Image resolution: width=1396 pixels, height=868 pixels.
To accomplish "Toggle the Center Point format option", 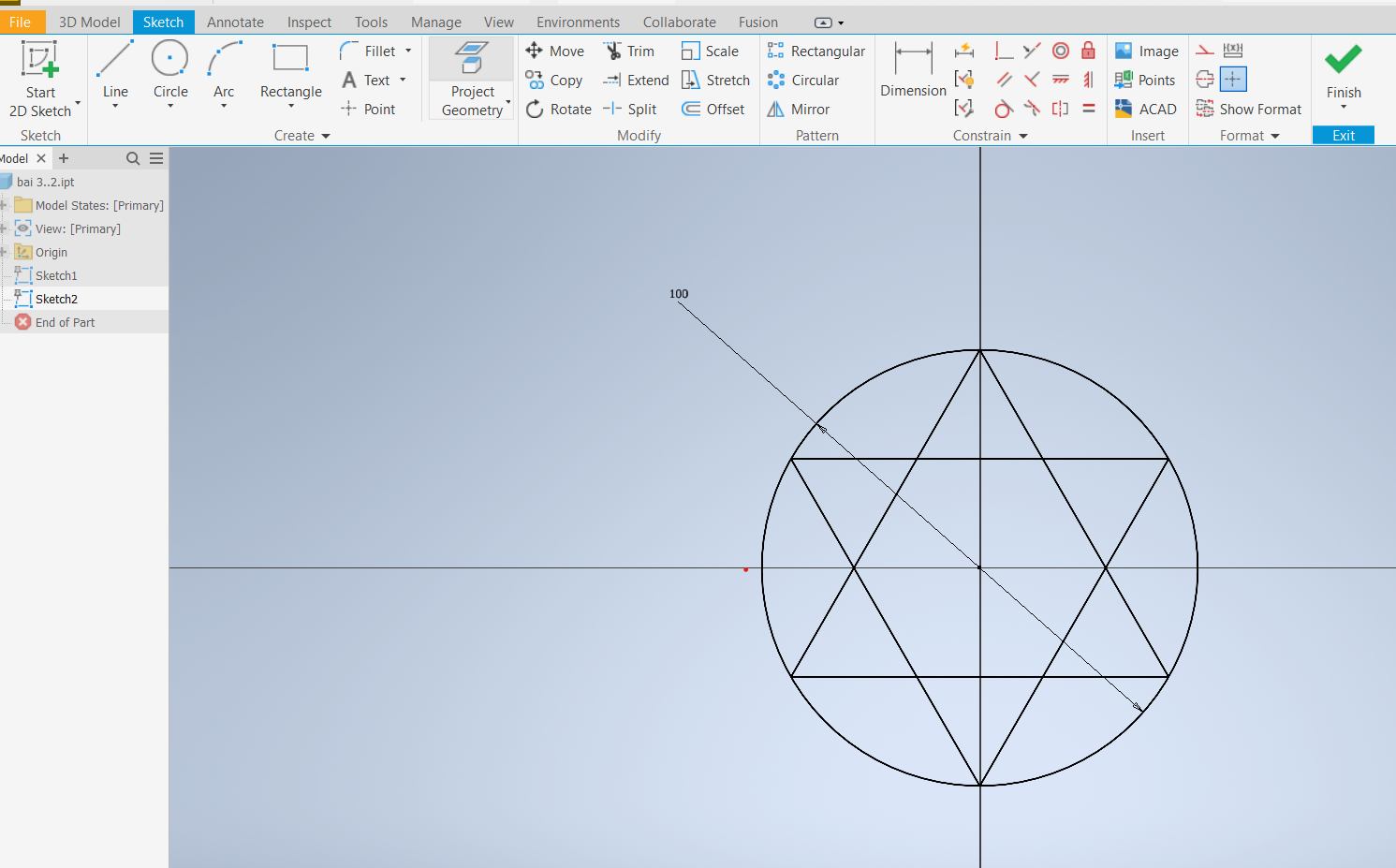I will click(x=1233, y=80).
